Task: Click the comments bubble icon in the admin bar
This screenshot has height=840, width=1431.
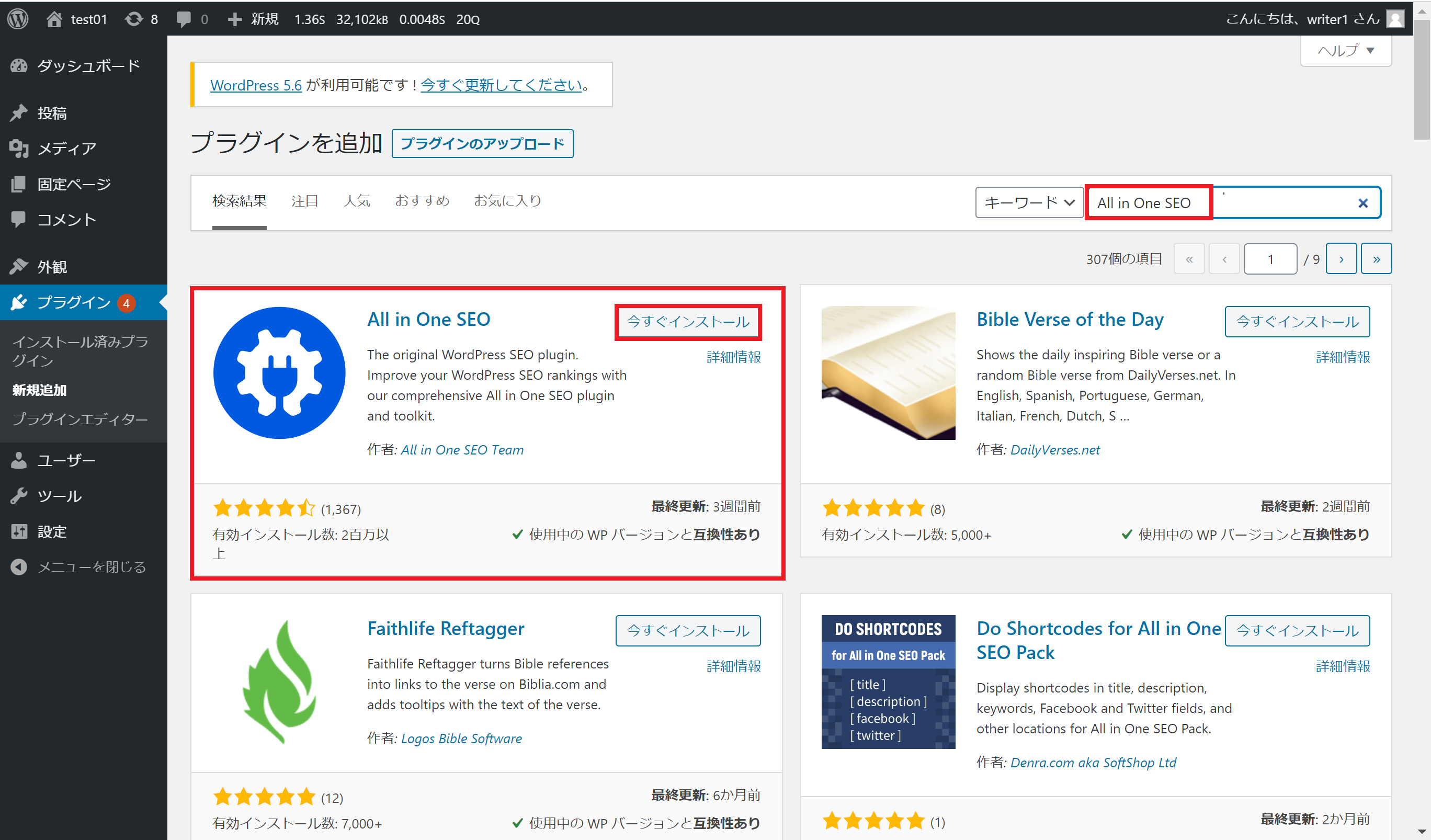Action: click(x=184, y=19)
